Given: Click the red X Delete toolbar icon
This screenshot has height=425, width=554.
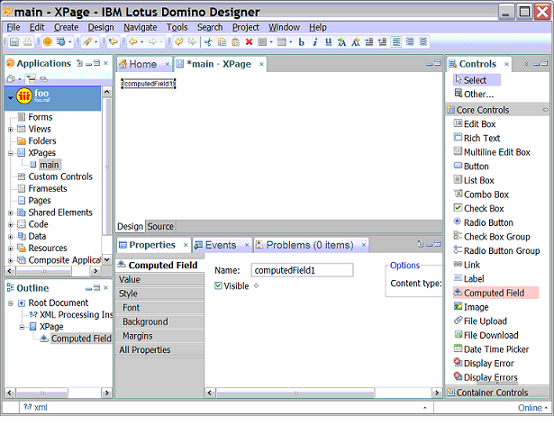Looking at the screenshot, I should [249, 42].
